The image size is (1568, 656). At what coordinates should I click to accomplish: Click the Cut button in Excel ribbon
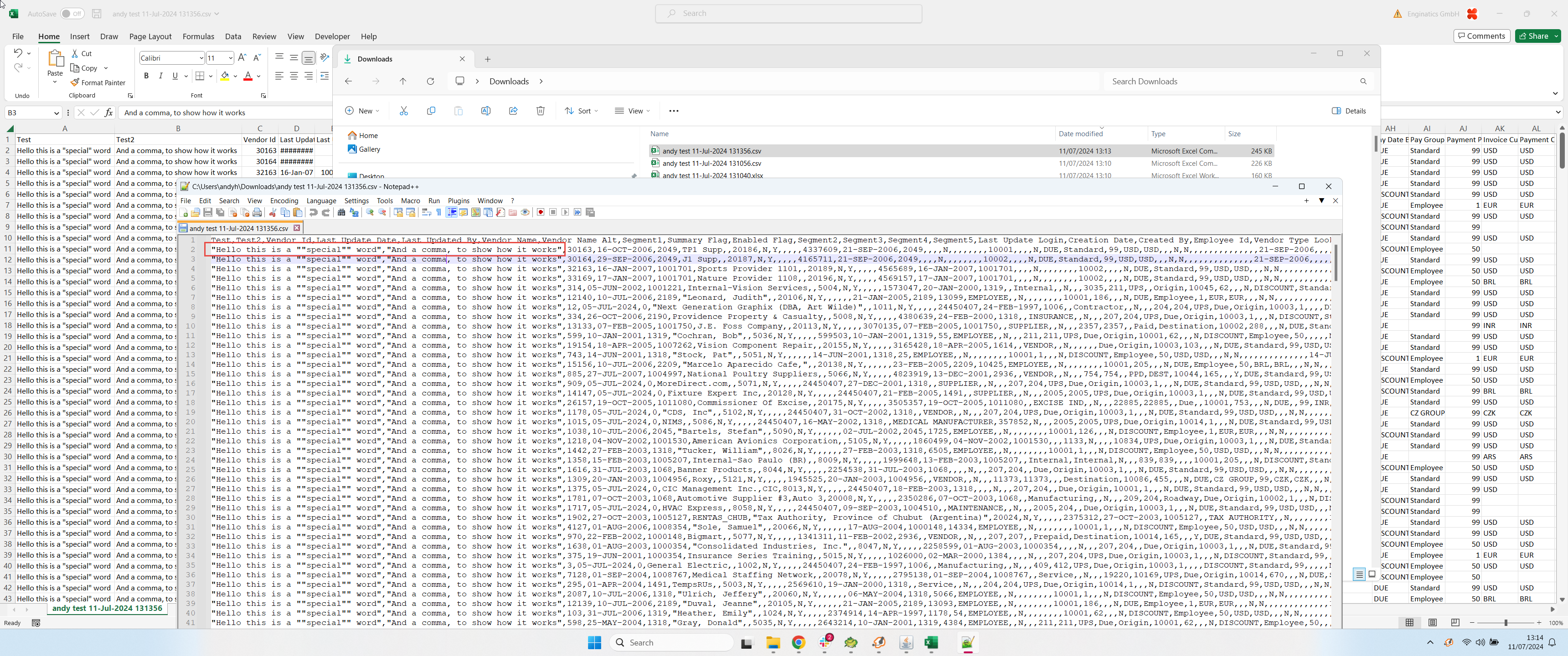(82, 54)
